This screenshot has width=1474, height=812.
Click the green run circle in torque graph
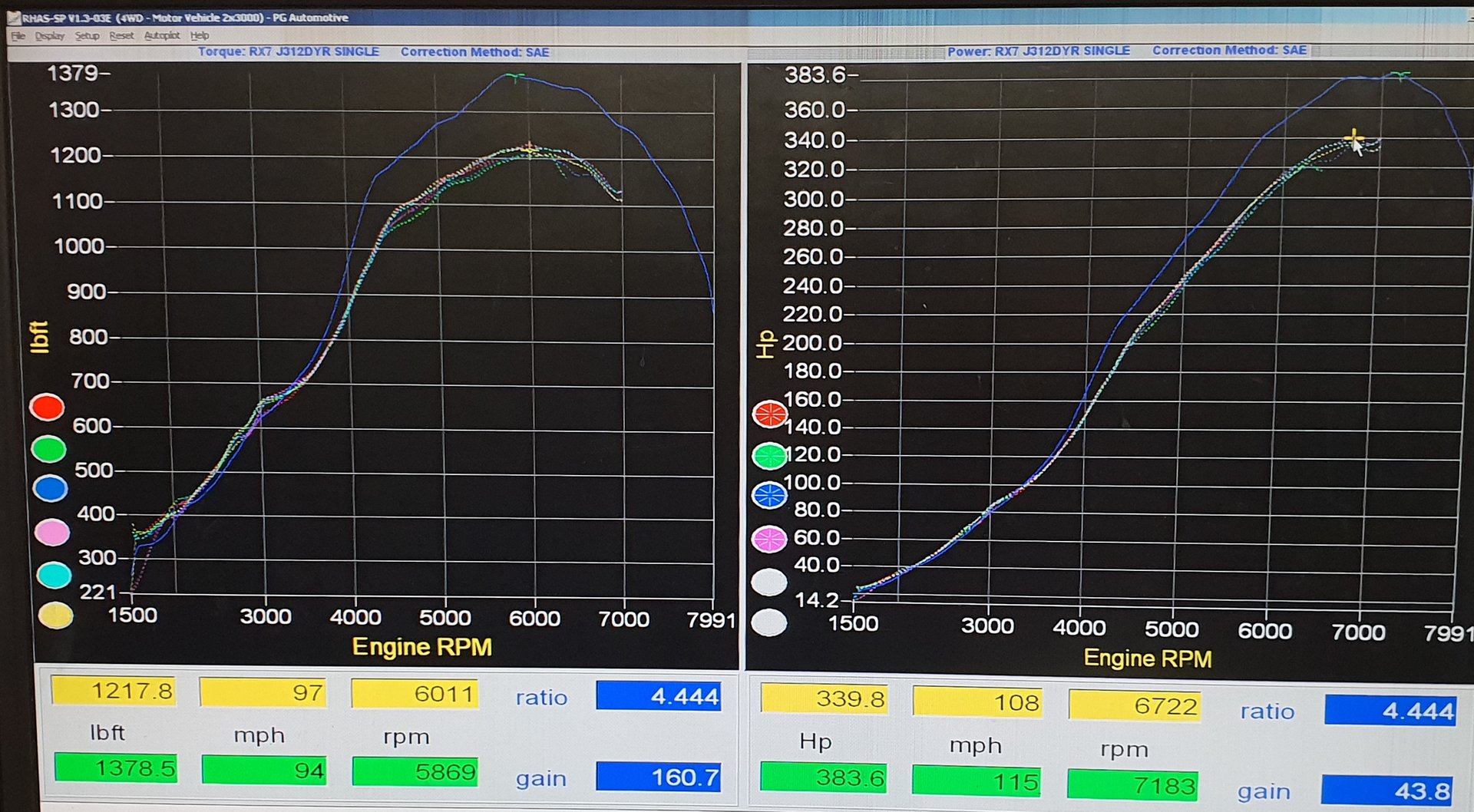click(x=48, y=449)
